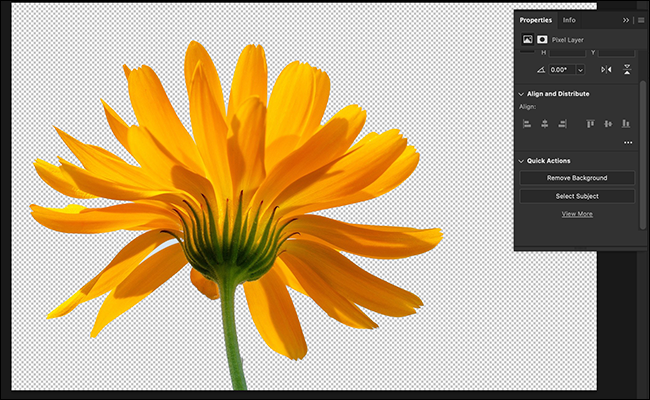Open the Properties panel hamburger menu
Image resolution: width=650 pixels, height=400 pixels.
pyautogui.click(x=641, y=20)
